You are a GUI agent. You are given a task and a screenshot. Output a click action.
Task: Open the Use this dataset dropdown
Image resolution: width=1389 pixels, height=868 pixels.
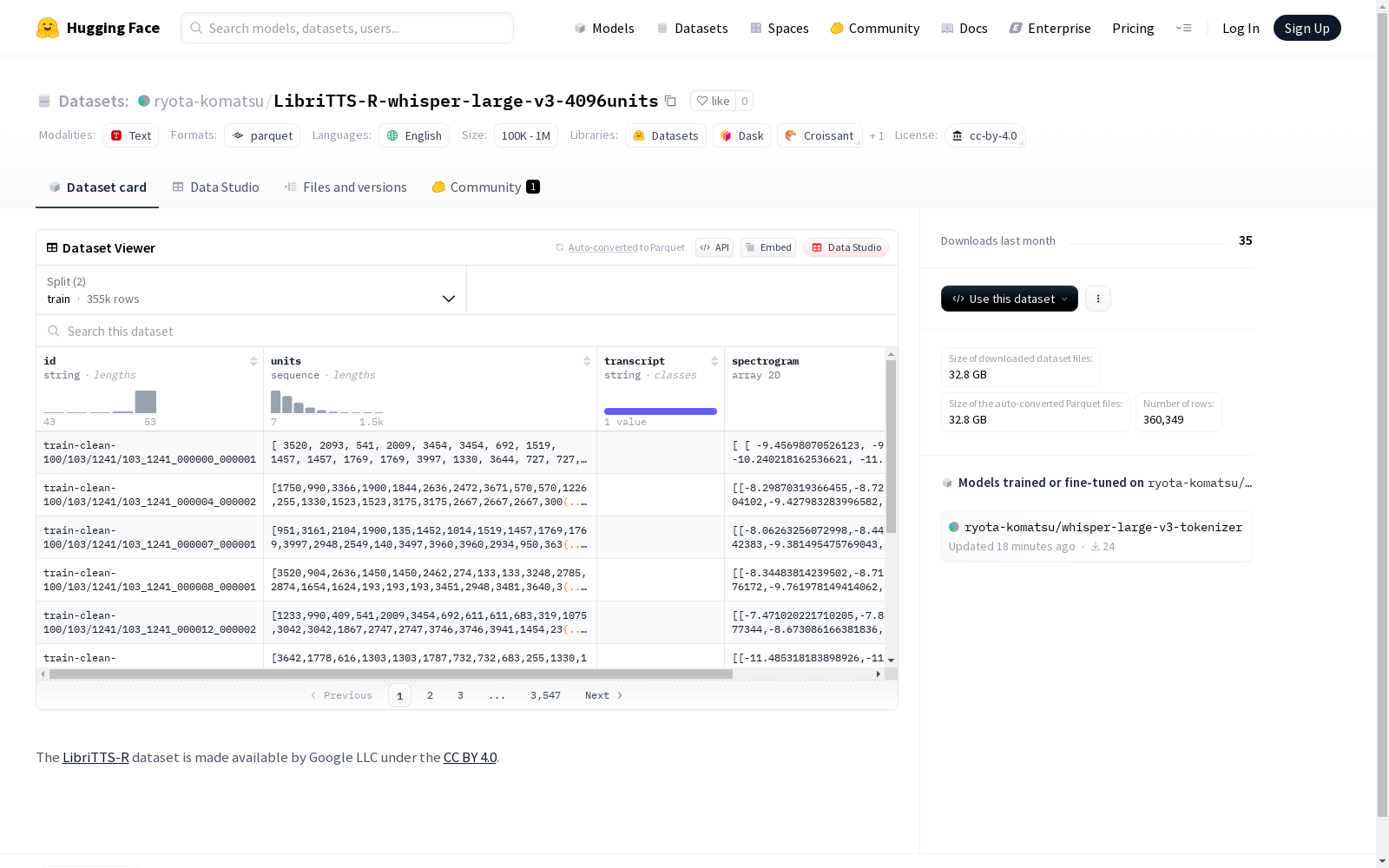[1010, 299]
